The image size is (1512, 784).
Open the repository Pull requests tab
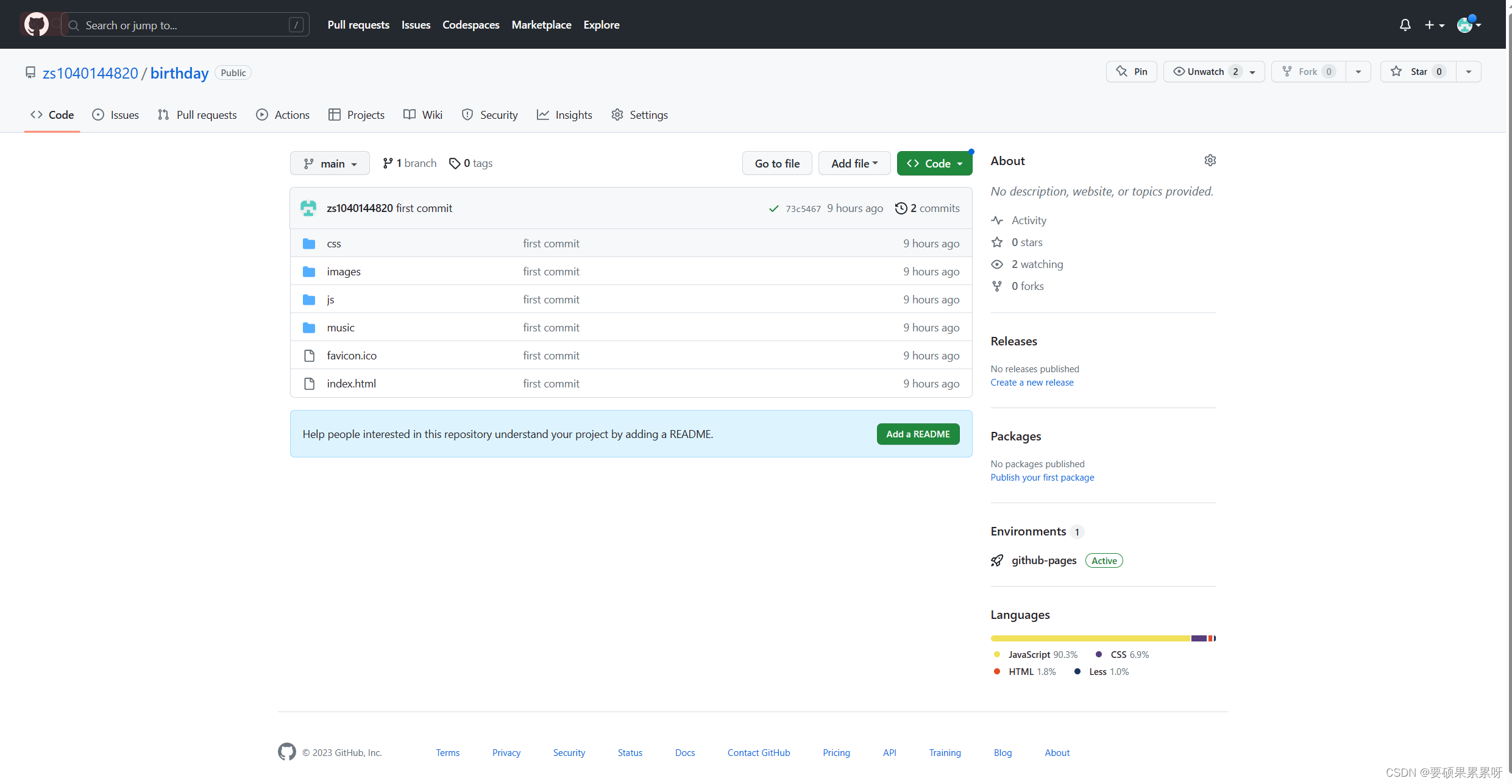pos(197,115)
